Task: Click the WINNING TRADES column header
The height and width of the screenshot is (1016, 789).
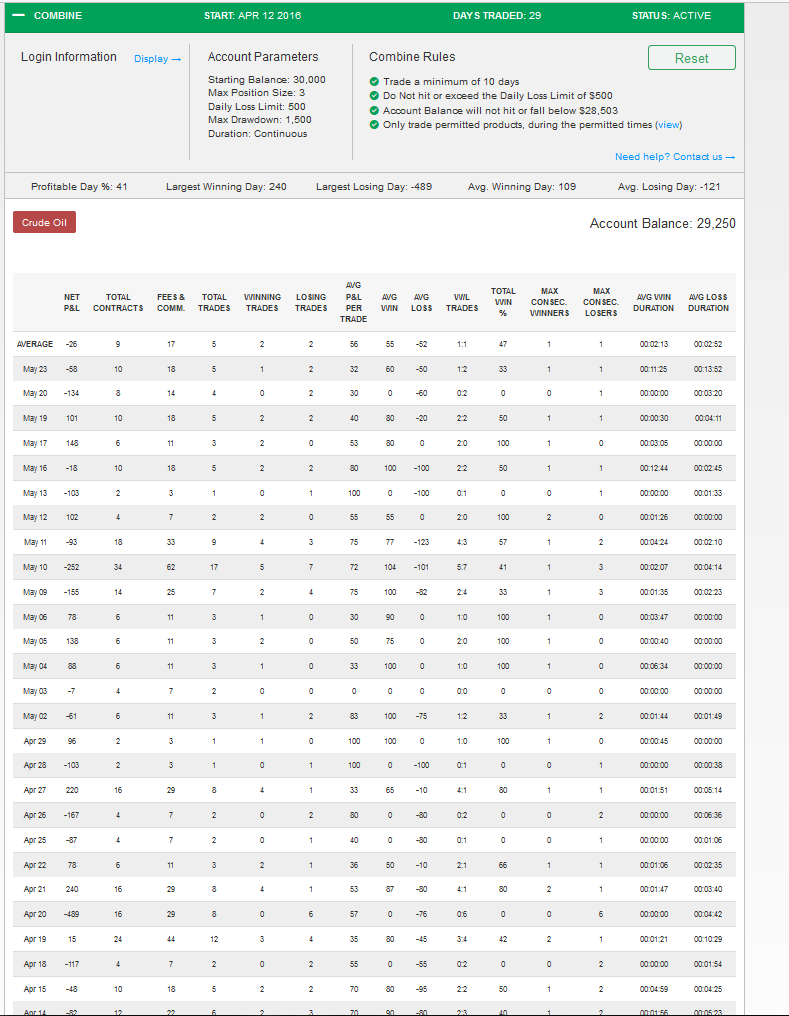Action: pos(262,303)
